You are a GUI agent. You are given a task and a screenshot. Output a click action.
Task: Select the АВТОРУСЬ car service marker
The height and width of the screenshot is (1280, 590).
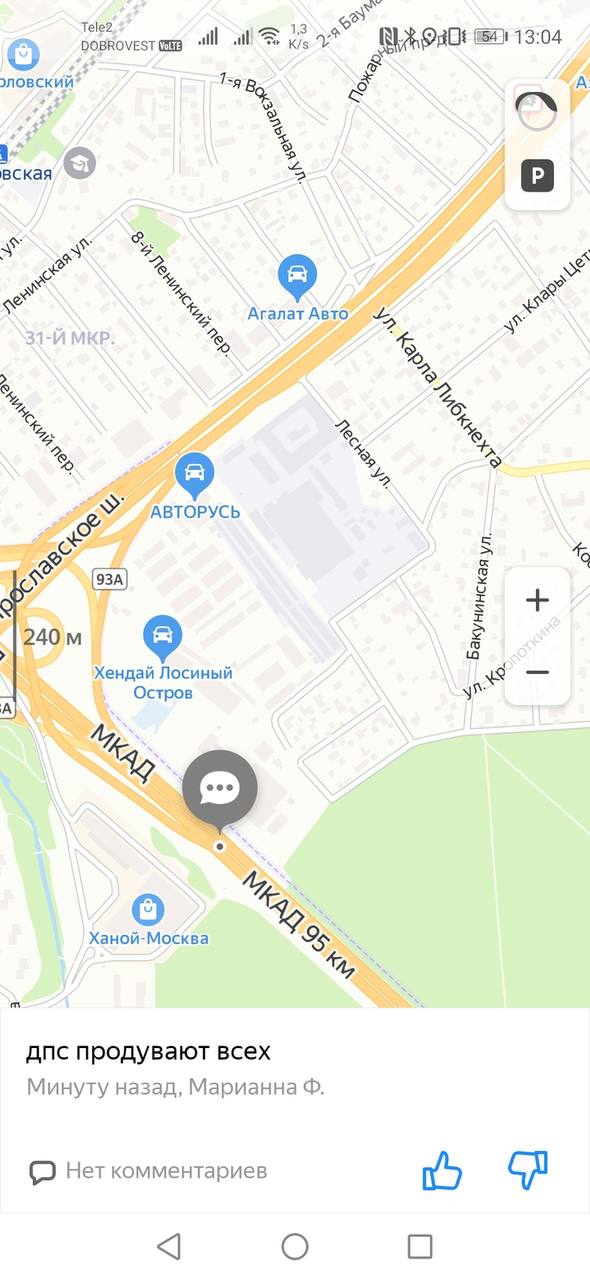194,473
